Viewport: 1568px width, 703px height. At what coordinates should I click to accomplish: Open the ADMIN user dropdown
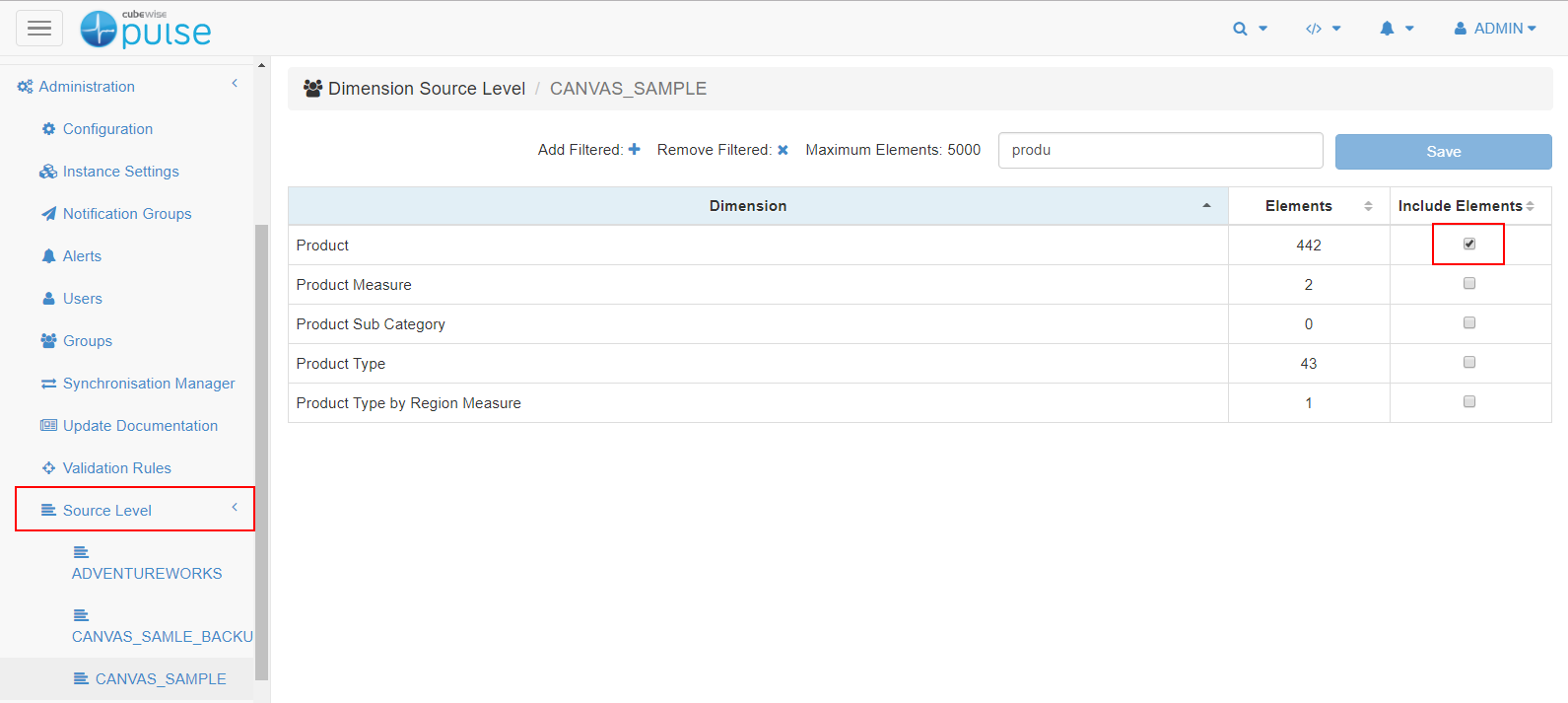coord(1495,29)
